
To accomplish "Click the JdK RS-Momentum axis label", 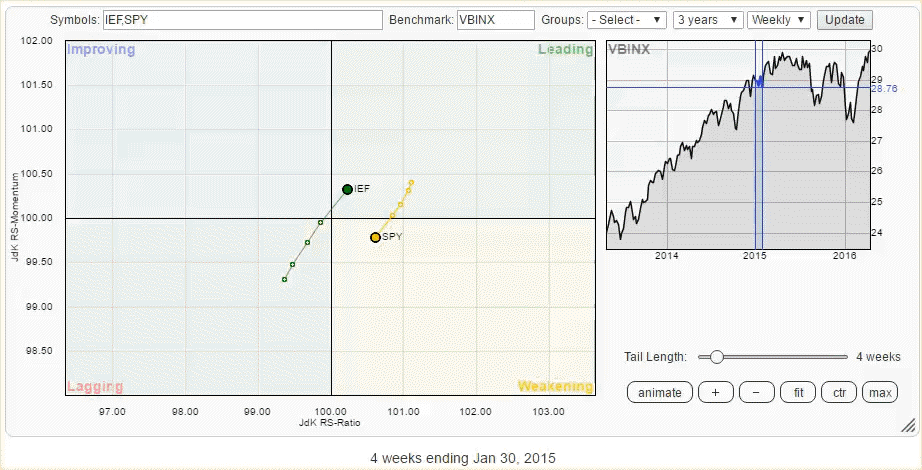I will tap(16, 217).
